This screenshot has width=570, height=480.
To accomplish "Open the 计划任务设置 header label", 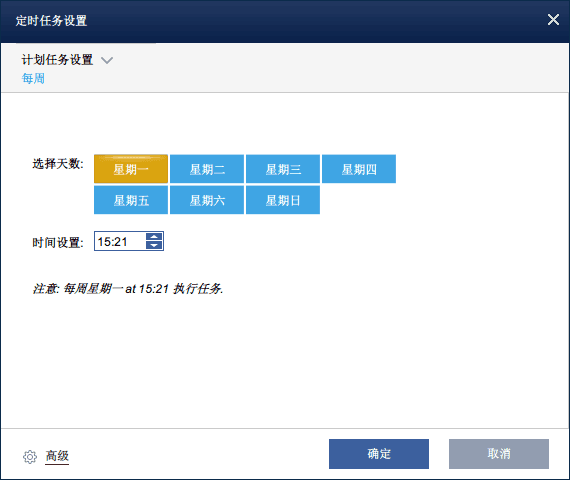I will point(57,60).
